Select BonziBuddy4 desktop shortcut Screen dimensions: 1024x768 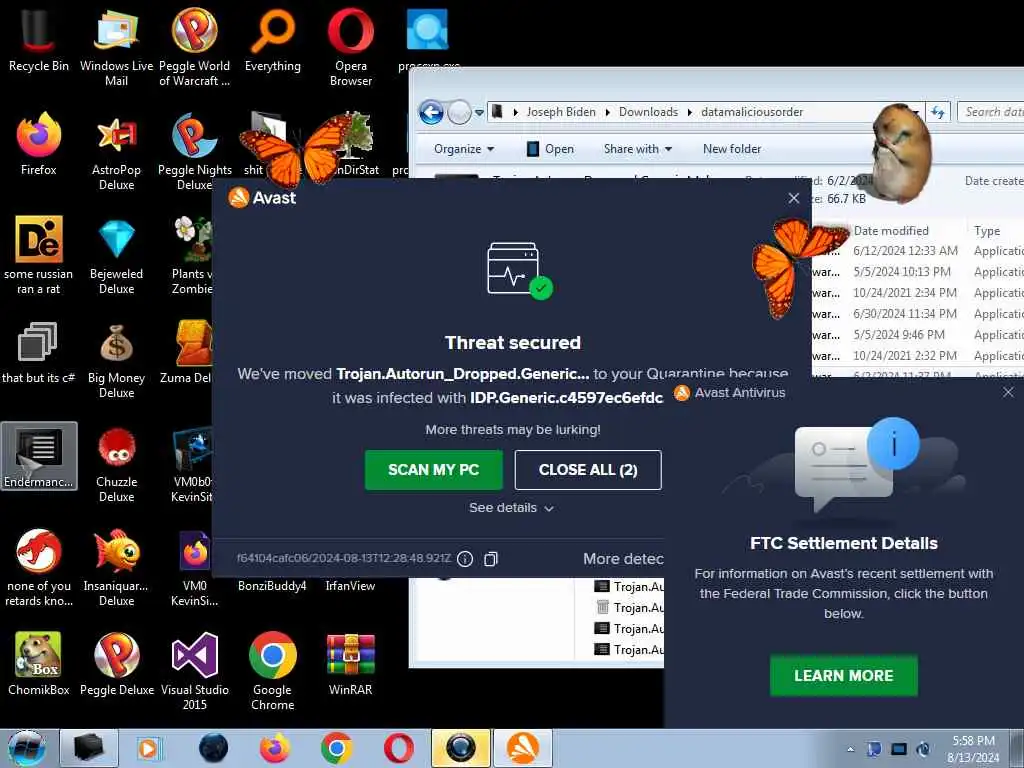coord(272,586)
